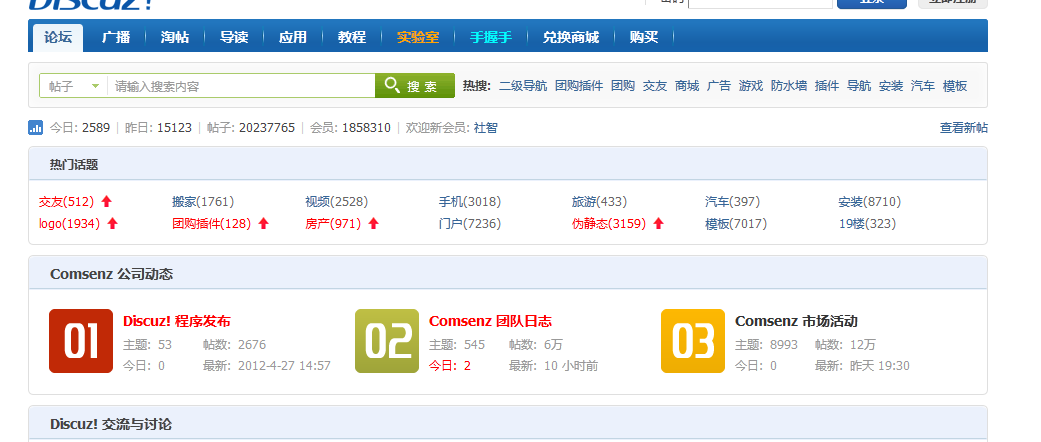The height and width of the screenshot is (442, 1041).
Task: Open hot topic 门户(7236)
Action: coord(470,224)
